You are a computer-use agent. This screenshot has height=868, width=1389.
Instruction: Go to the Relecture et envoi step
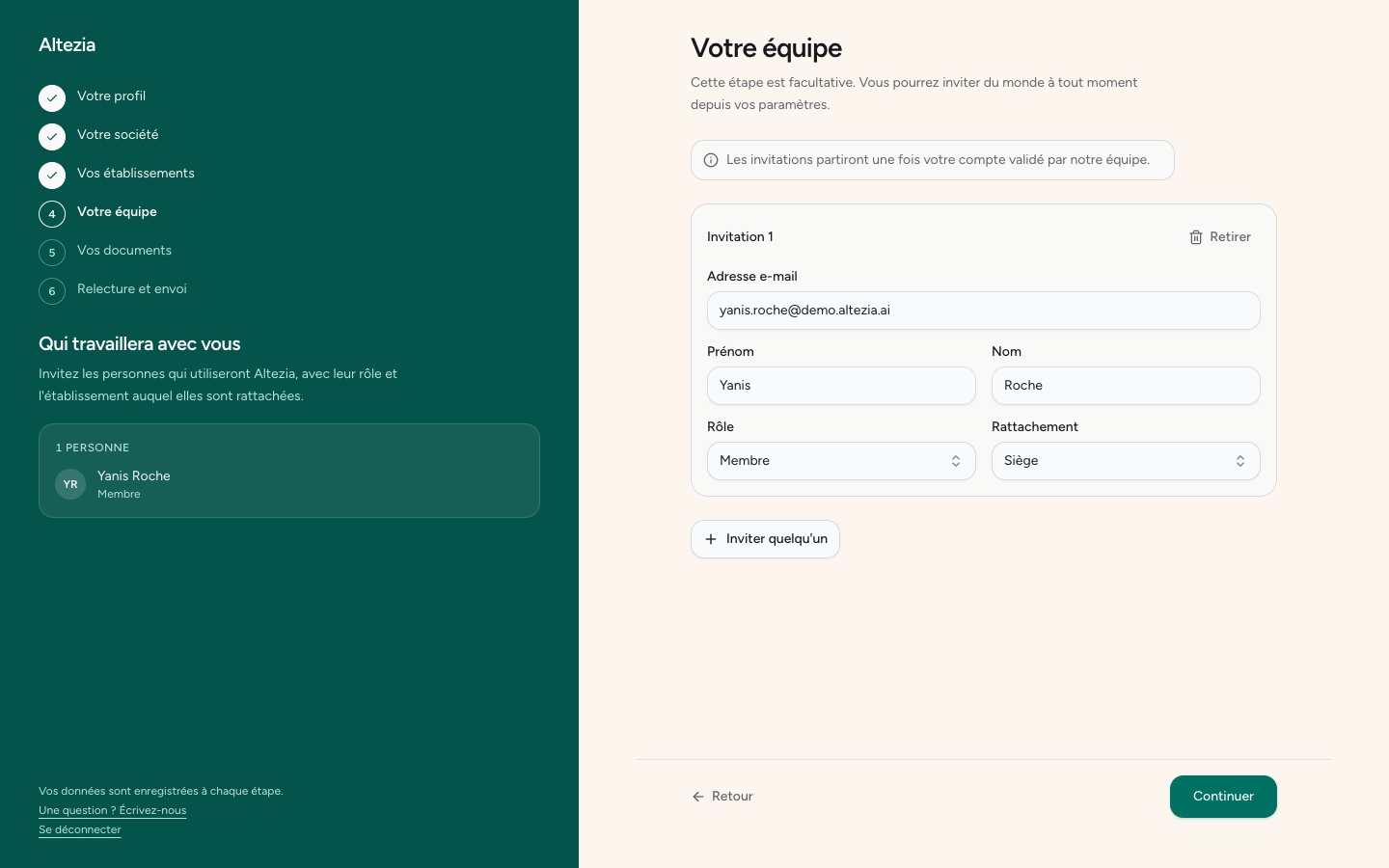(132, 289)
